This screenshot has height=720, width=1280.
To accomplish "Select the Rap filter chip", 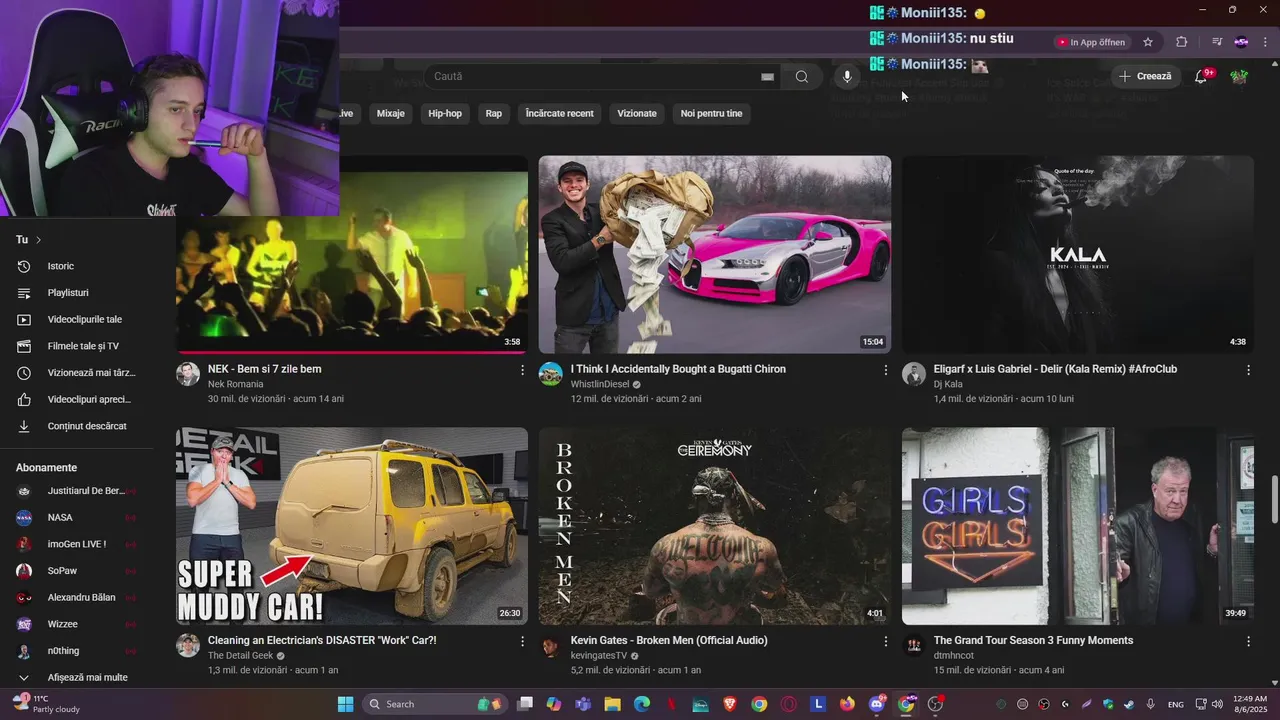I will tap(494, 113).
